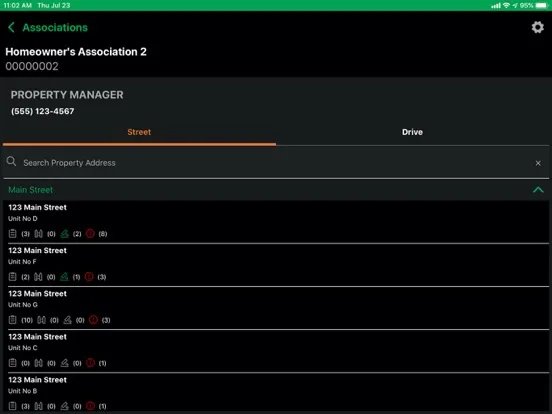Open the 123 Main Street Unit No C row
Image resolution: width=552 pixels, height=414 pixels.
click(276, 351)
